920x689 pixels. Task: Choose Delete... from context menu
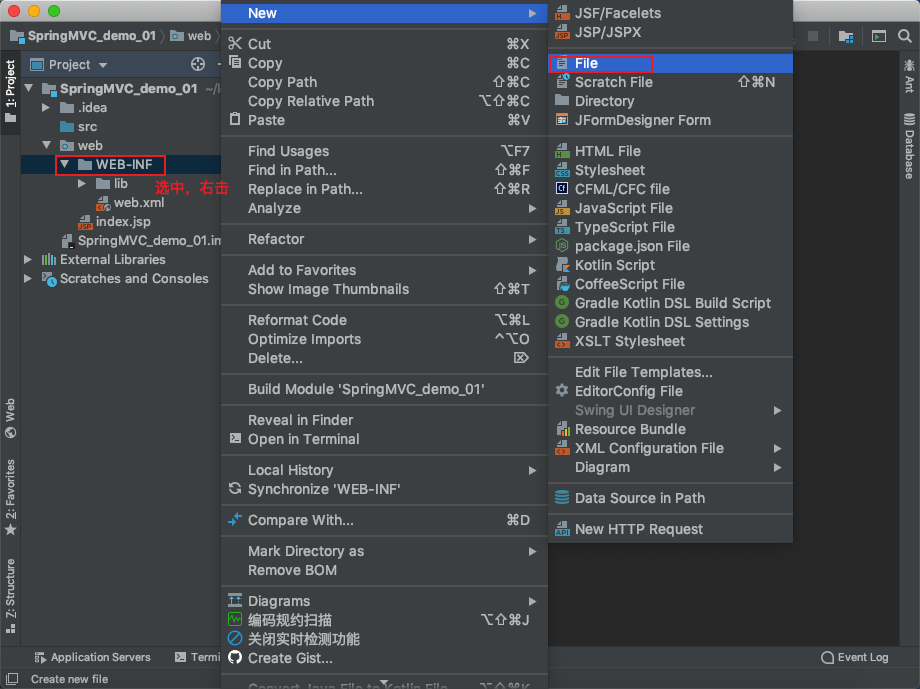(384, 358)
